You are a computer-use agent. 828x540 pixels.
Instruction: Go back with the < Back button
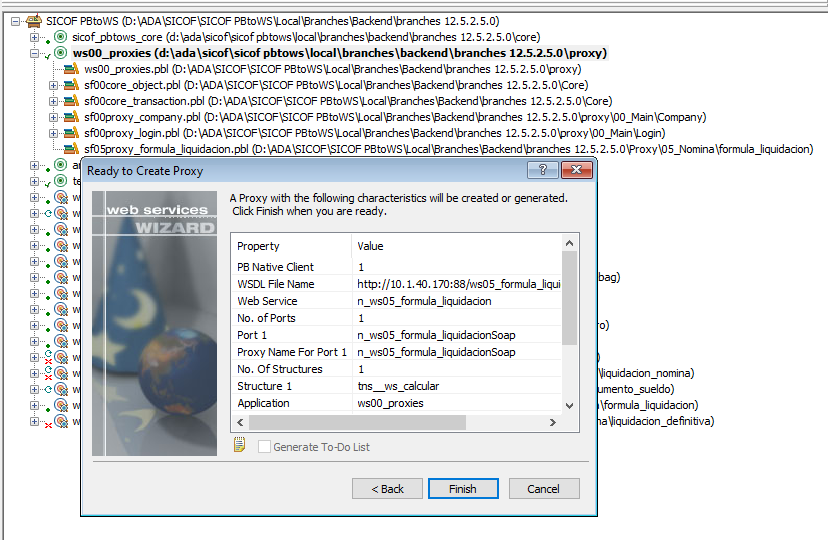pyautogui.click(x=387, y=489)
